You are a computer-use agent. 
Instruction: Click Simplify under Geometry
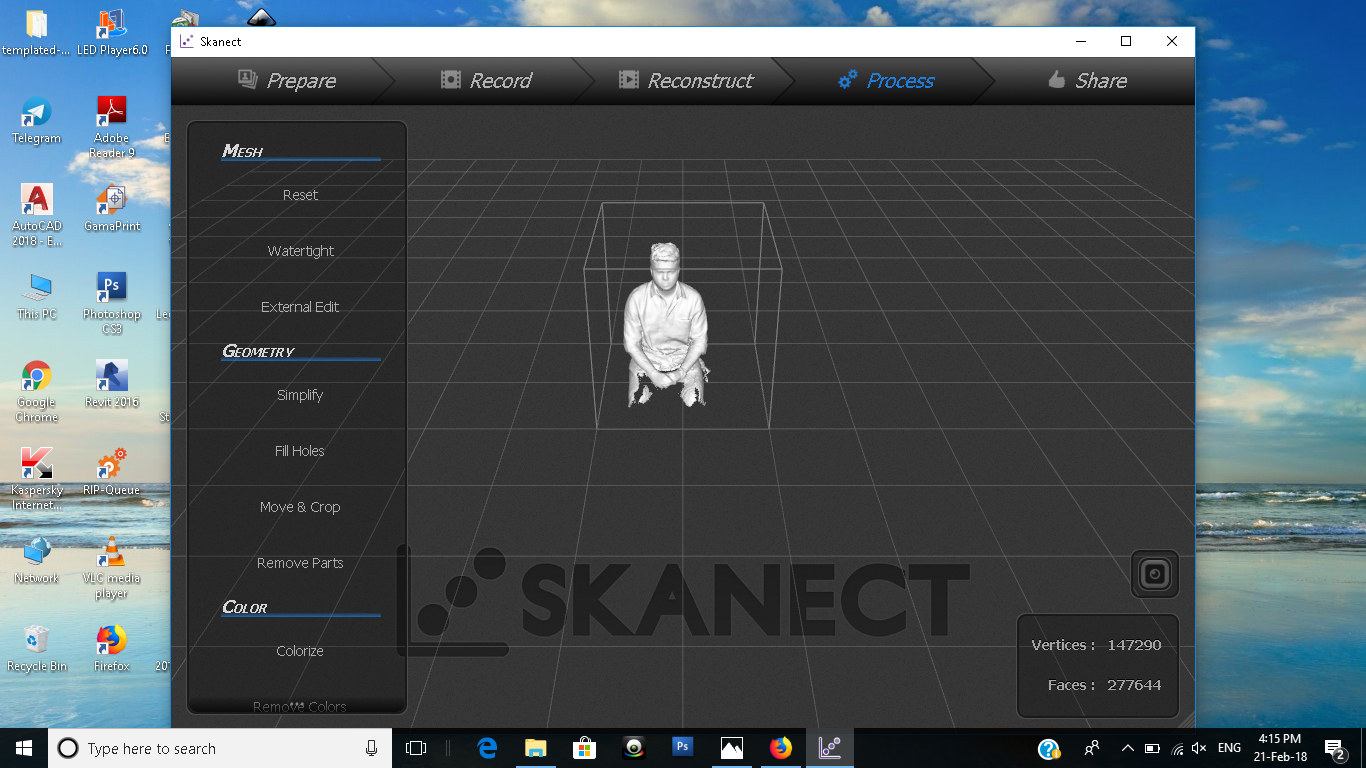[x=300, y=395]
